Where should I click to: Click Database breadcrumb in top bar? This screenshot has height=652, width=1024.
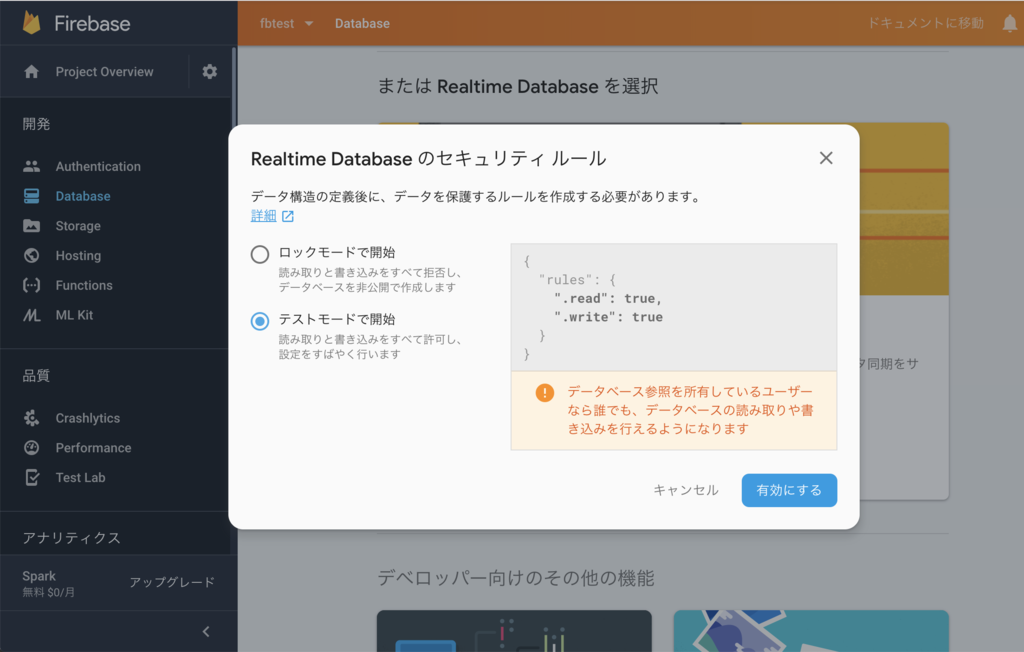tap(362, 24)
